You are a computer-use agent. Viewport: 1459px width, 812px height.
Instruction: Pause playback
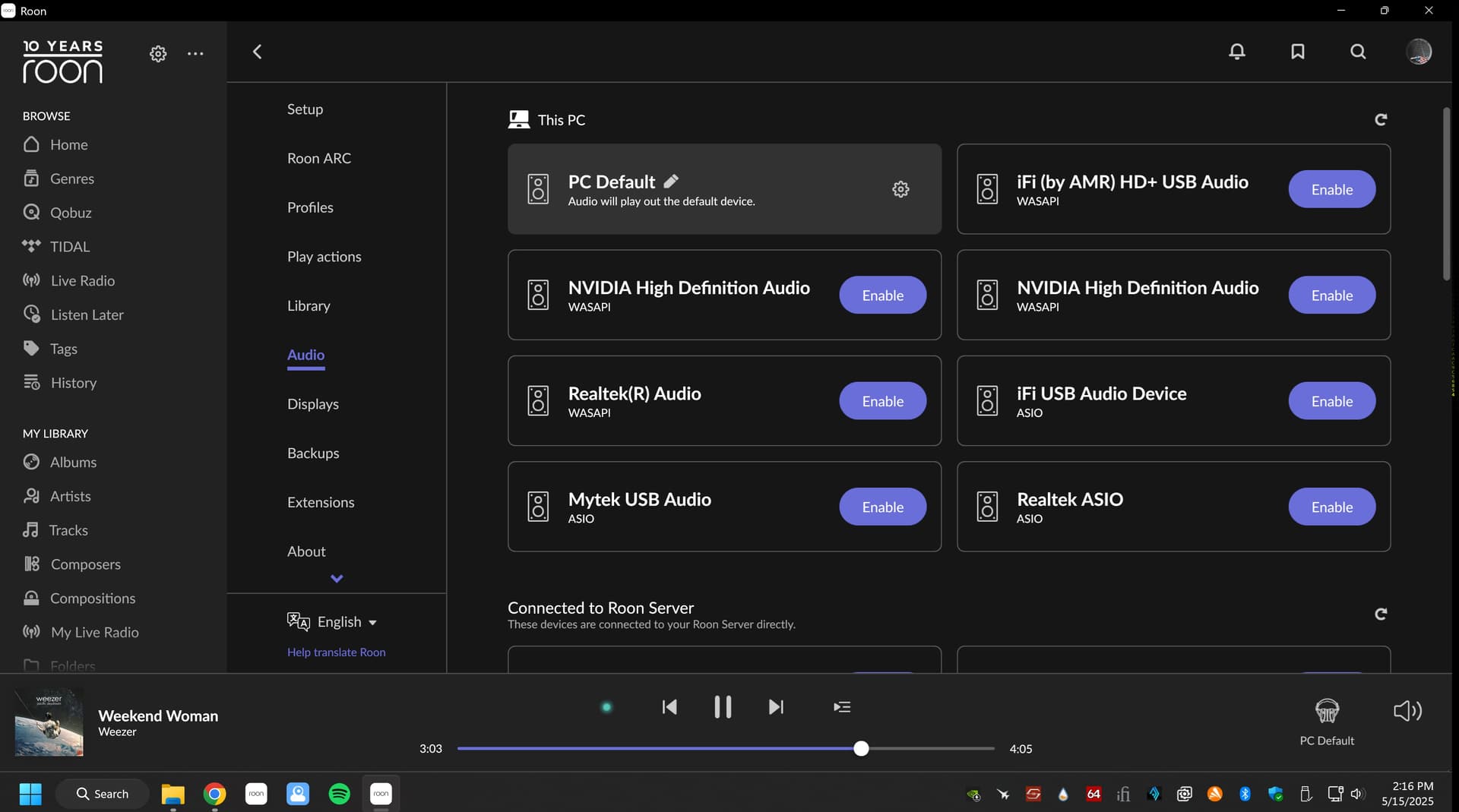pyautogui.click(x=723, y=707)
